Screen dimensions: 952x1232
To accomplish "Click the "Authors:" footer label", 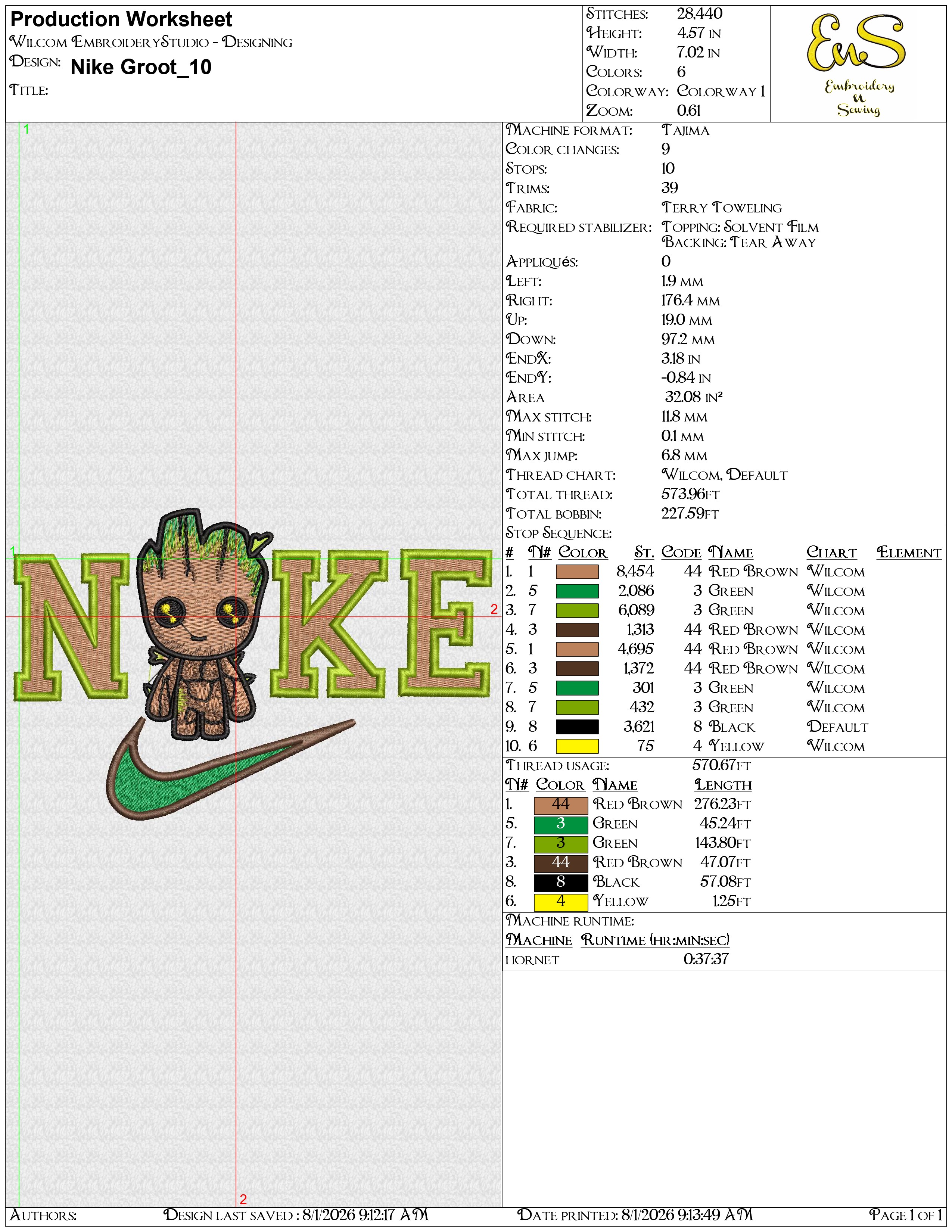I will [x=43, y=1215].
